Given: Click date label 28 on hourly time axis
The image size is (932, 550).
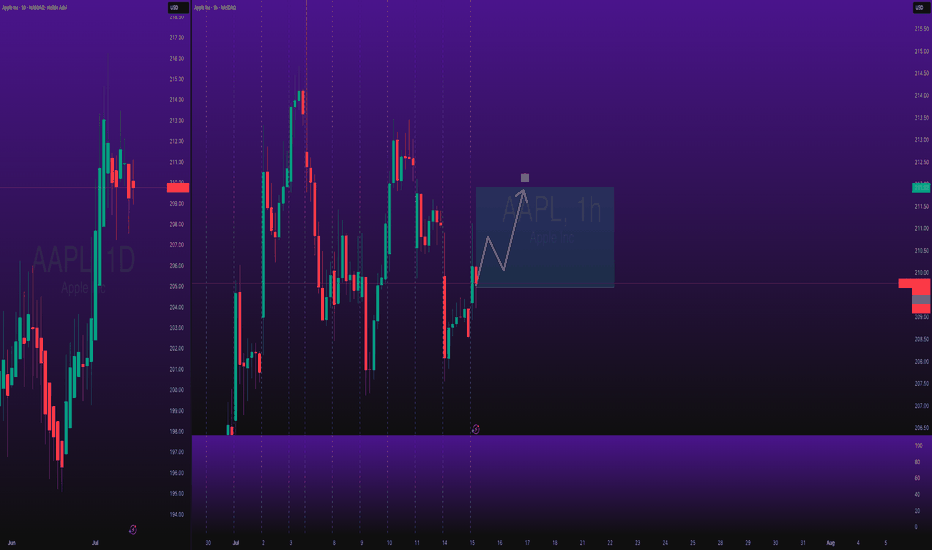Looking at the screenshot, I should tap(720, 543).
